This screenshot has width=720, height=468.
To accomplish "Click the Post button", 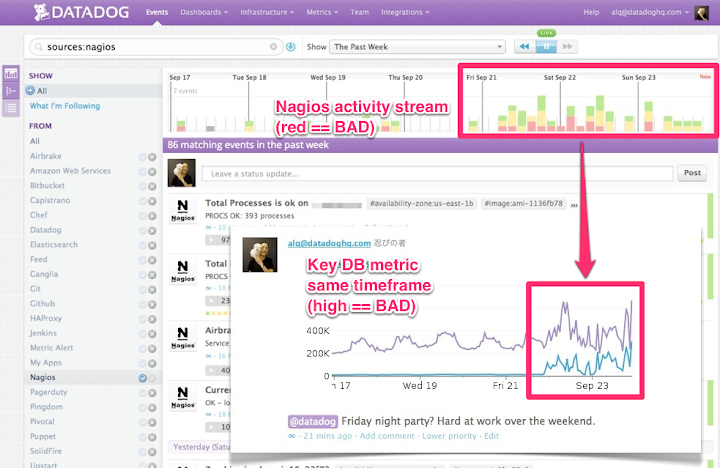I will coord(692,173).
